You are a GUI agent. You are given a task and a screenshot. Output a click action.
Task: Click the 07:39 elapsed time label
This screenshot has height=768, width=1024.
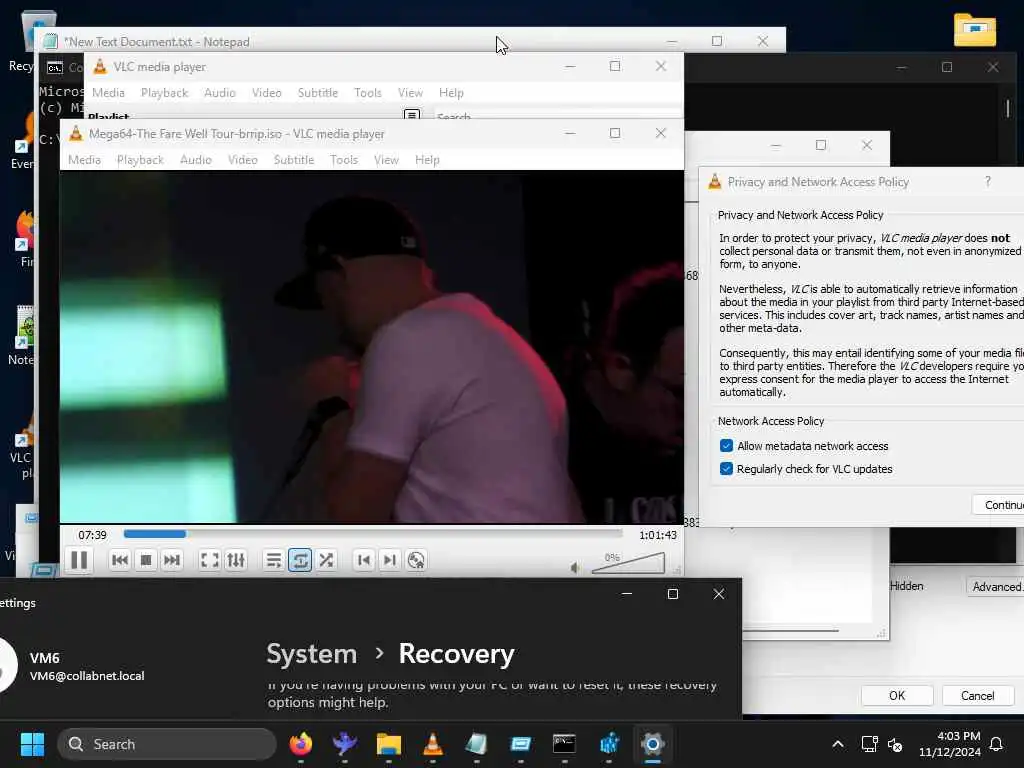point(92,535)
